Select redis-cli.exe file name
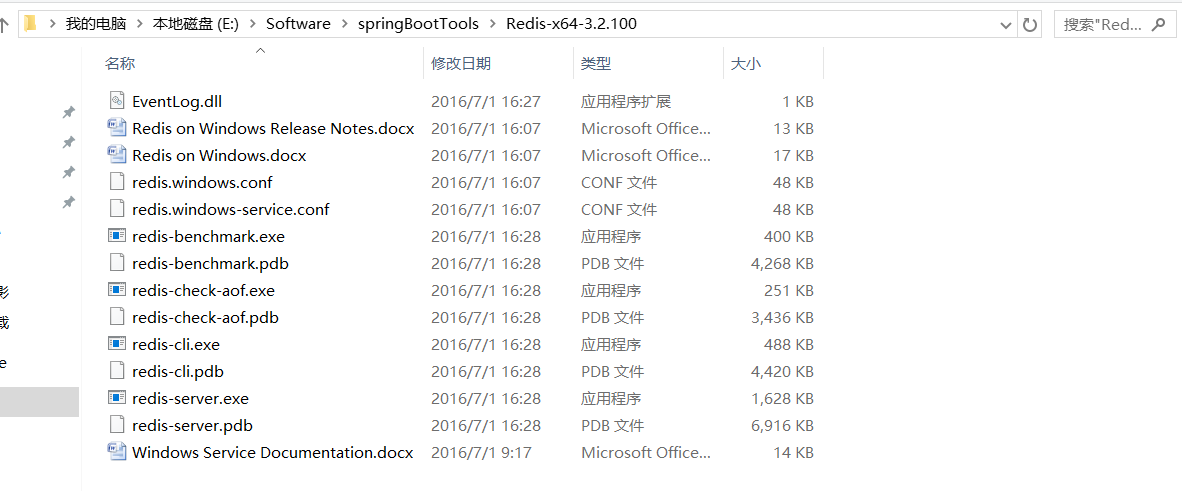The width and height of the screenshot is (1182, 491). [176, 345]
